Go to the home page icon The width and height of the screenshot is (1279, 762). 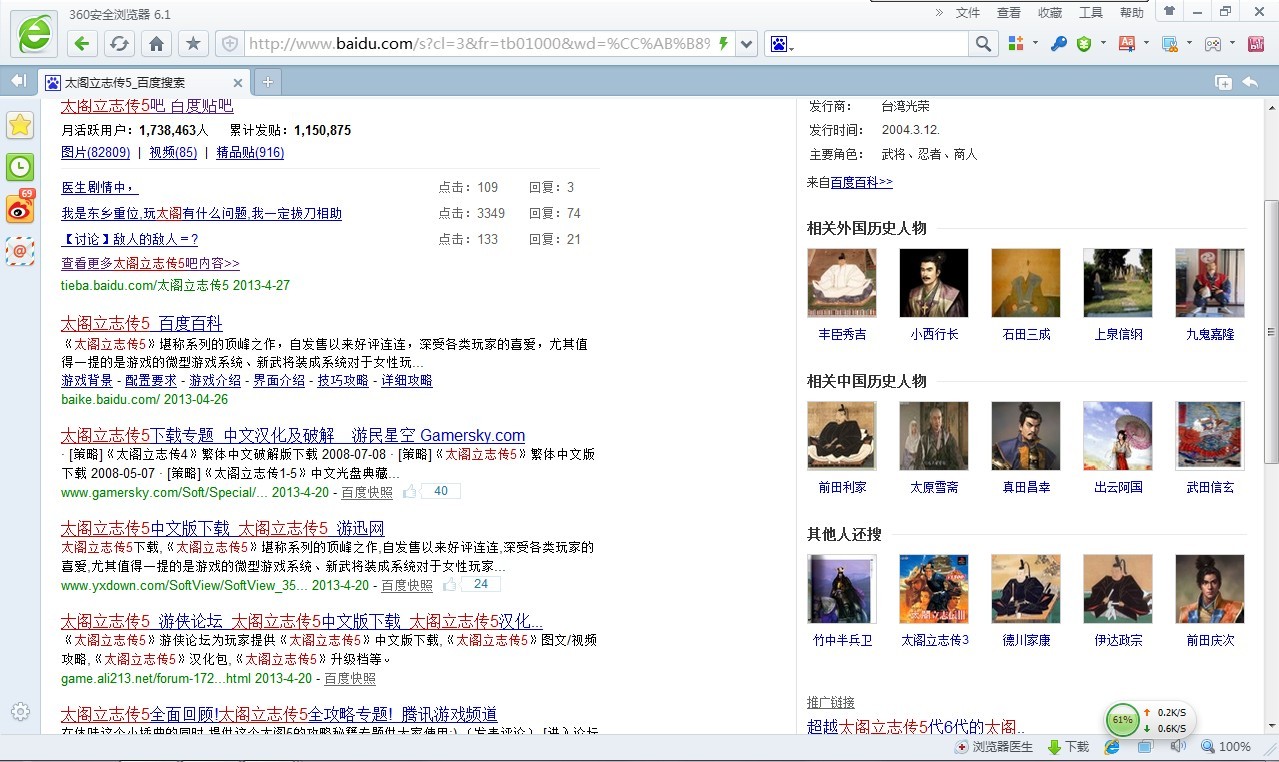click(156, 44)
